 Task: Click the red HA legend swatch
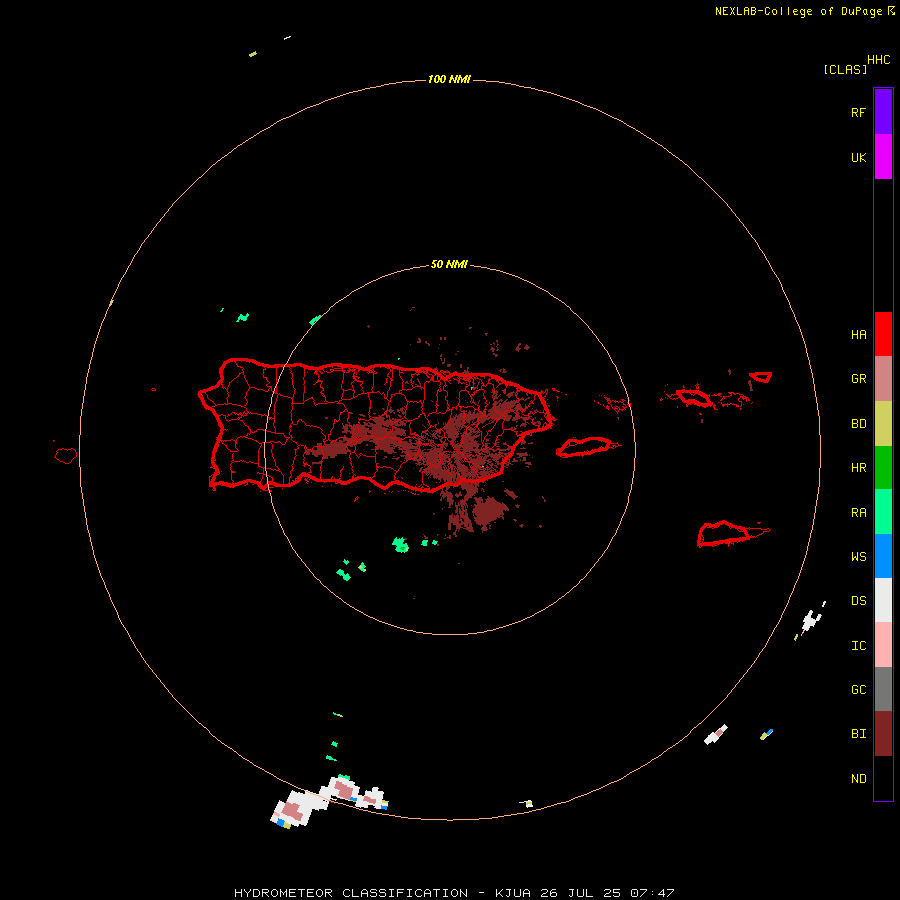point(883,334)
